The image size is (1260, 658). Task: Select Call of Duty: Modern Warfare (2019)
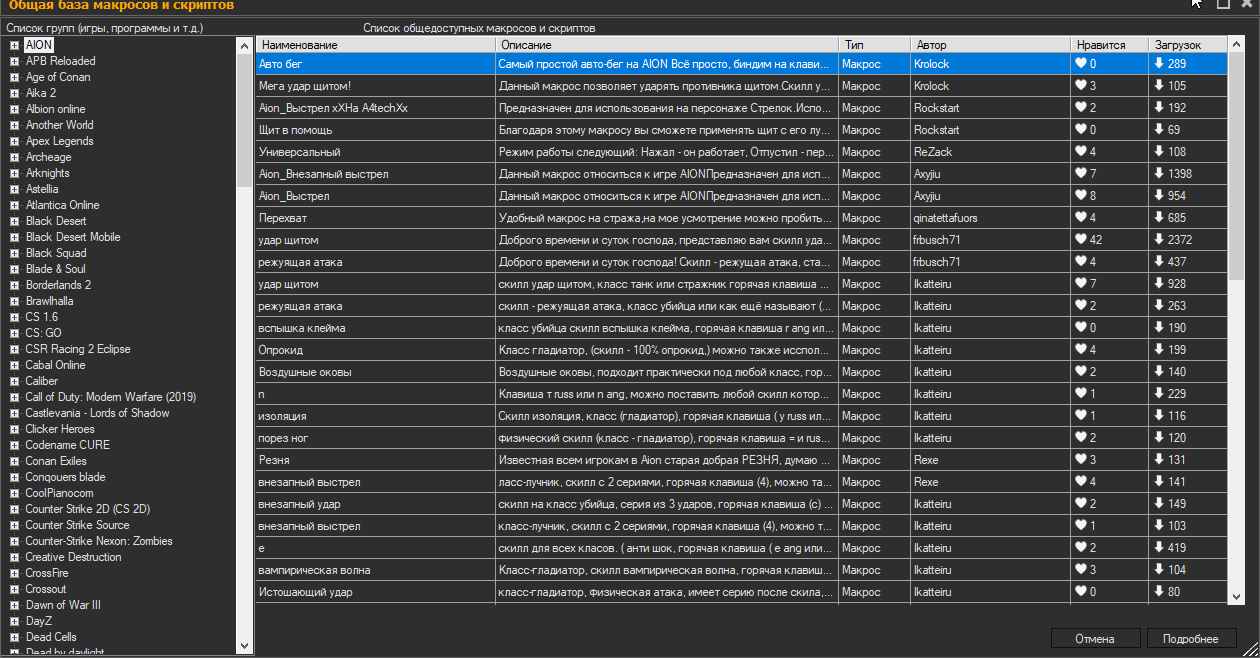pos(111,397)
